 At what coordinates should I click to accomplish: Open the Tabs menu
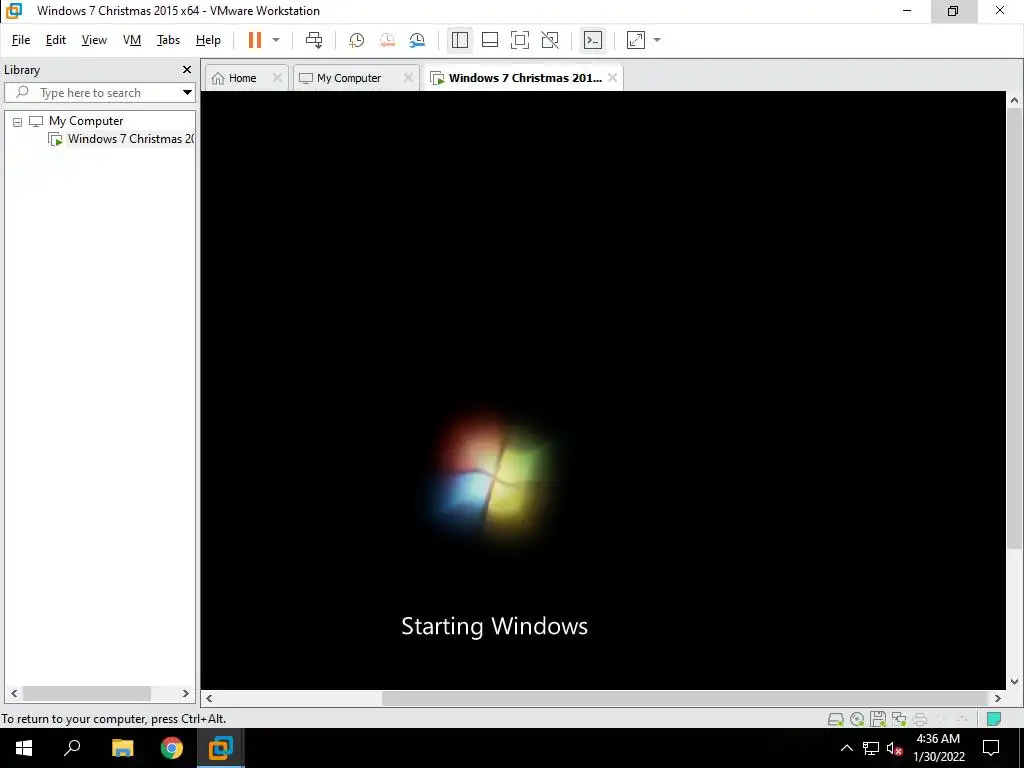coord(168,40)
